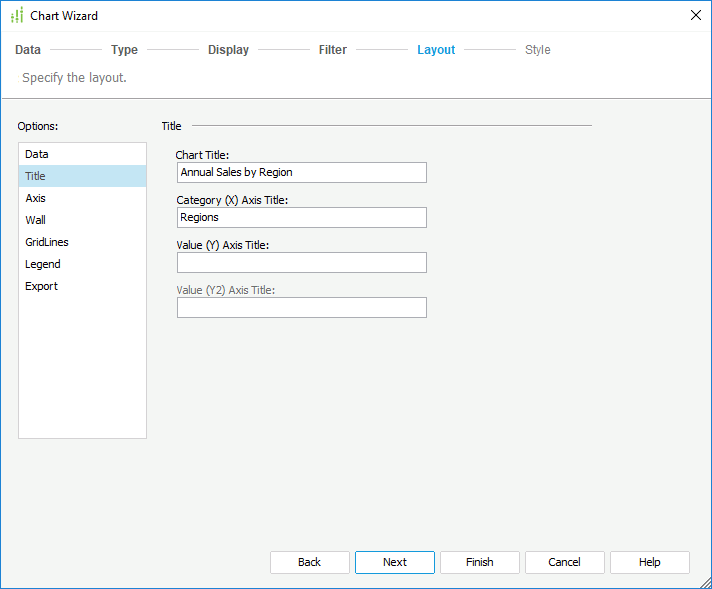Close the Chart Wizard dialog
This screenshot has height=589, width=712.
coord(696,15)
